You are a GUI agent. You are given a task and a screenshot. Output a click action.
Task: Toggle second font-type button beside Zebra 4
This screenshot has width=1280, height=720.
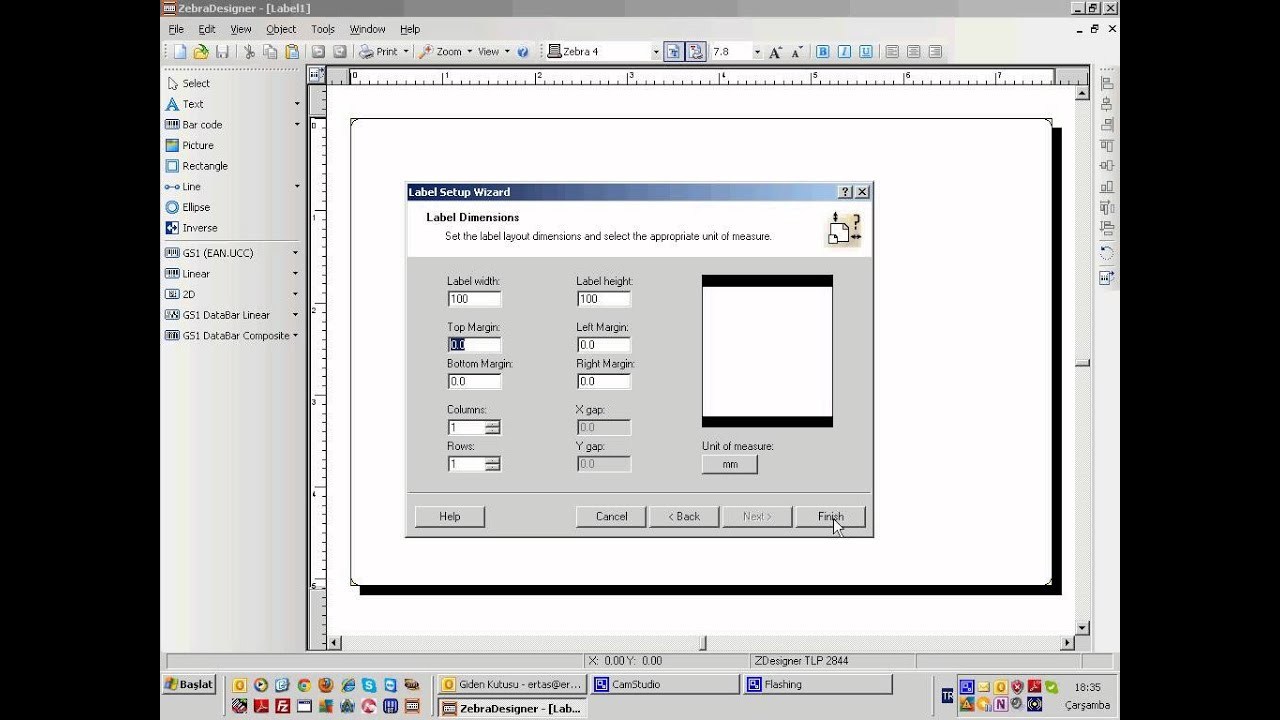[x=695, y=52]
